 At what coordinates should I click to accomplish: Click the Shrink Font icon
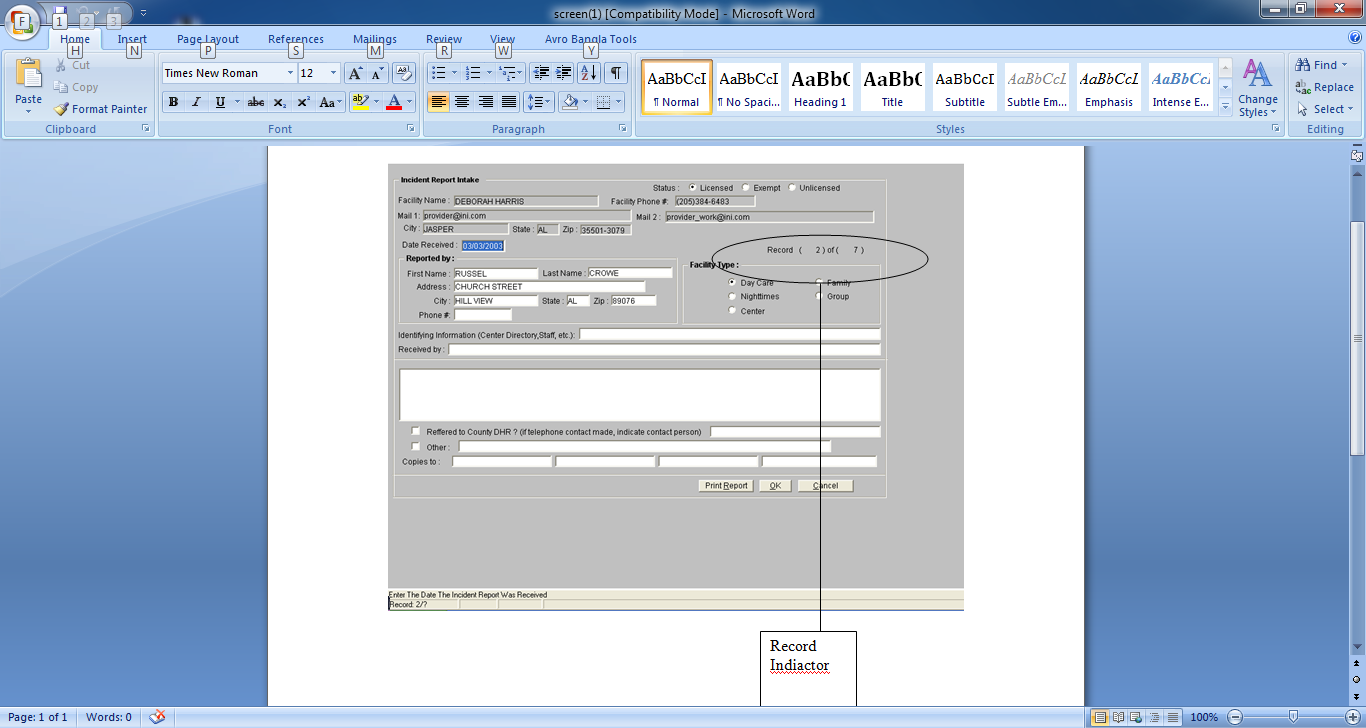click(x=377, y=73)
